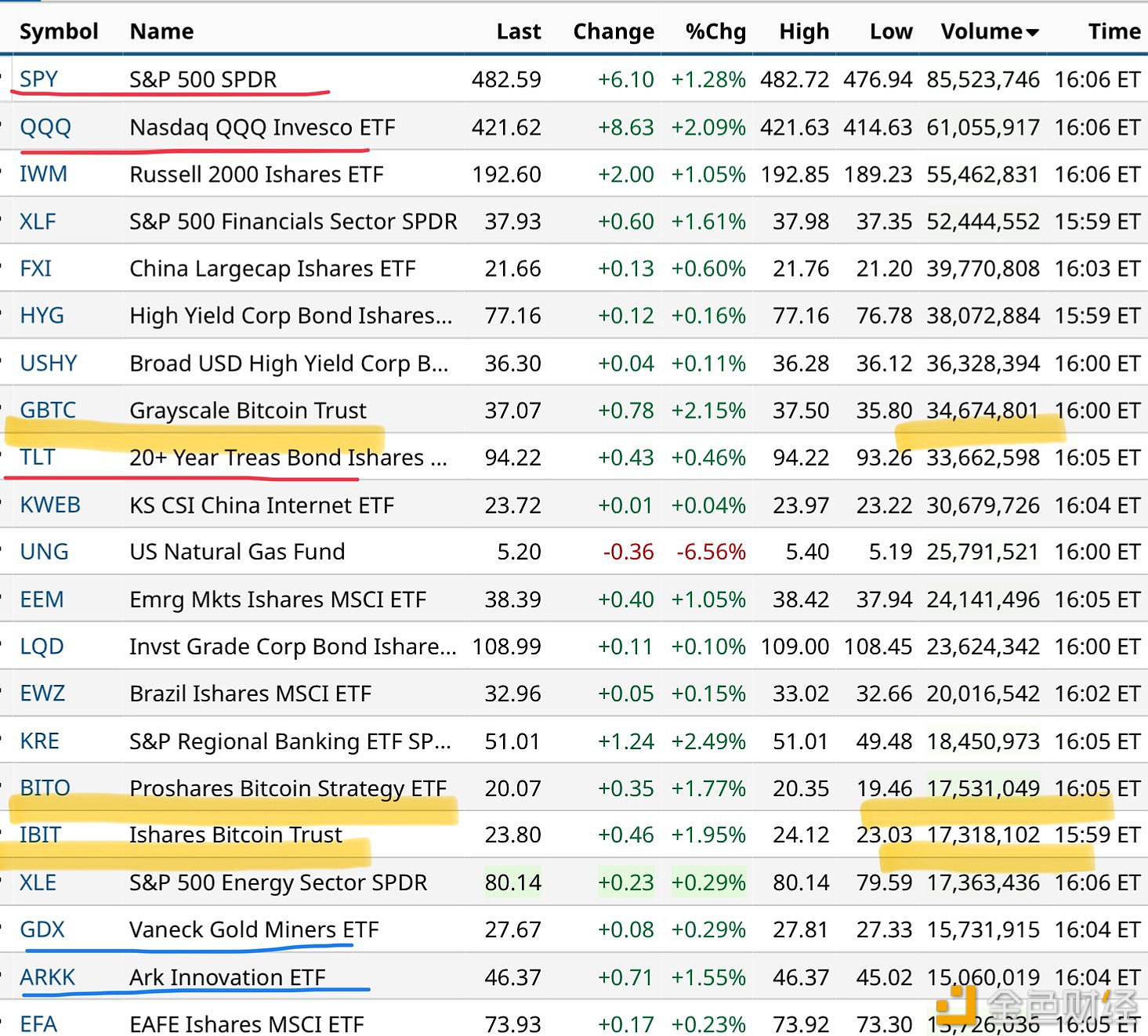
Task: Click SPY's last price 482.59
Action: coord(506,79)
